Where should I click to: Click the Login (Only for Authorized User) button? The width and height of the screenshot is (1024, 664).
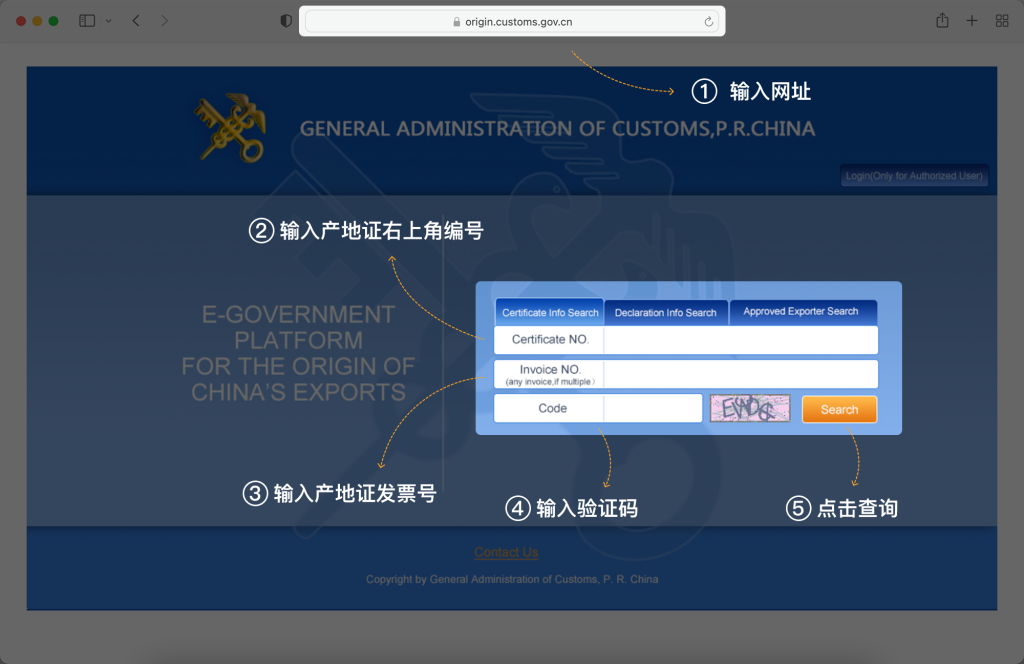pos(914,176)
